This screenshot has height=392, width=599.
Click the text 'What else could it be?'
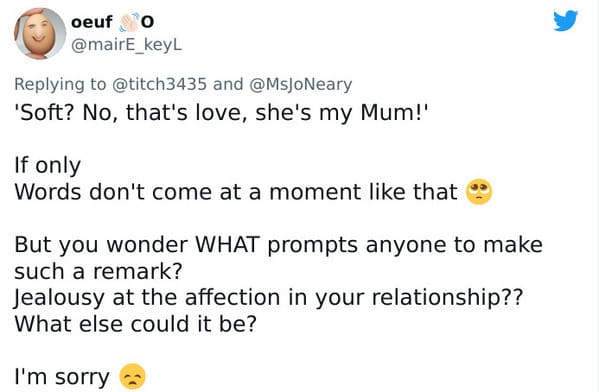136,324
